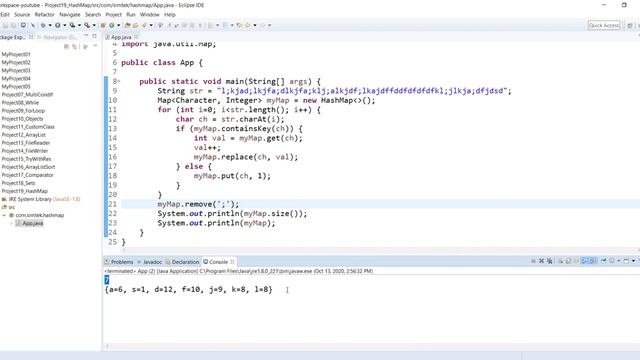
Task: Select Project19_HashMap project
Action: tap(24, 191)
